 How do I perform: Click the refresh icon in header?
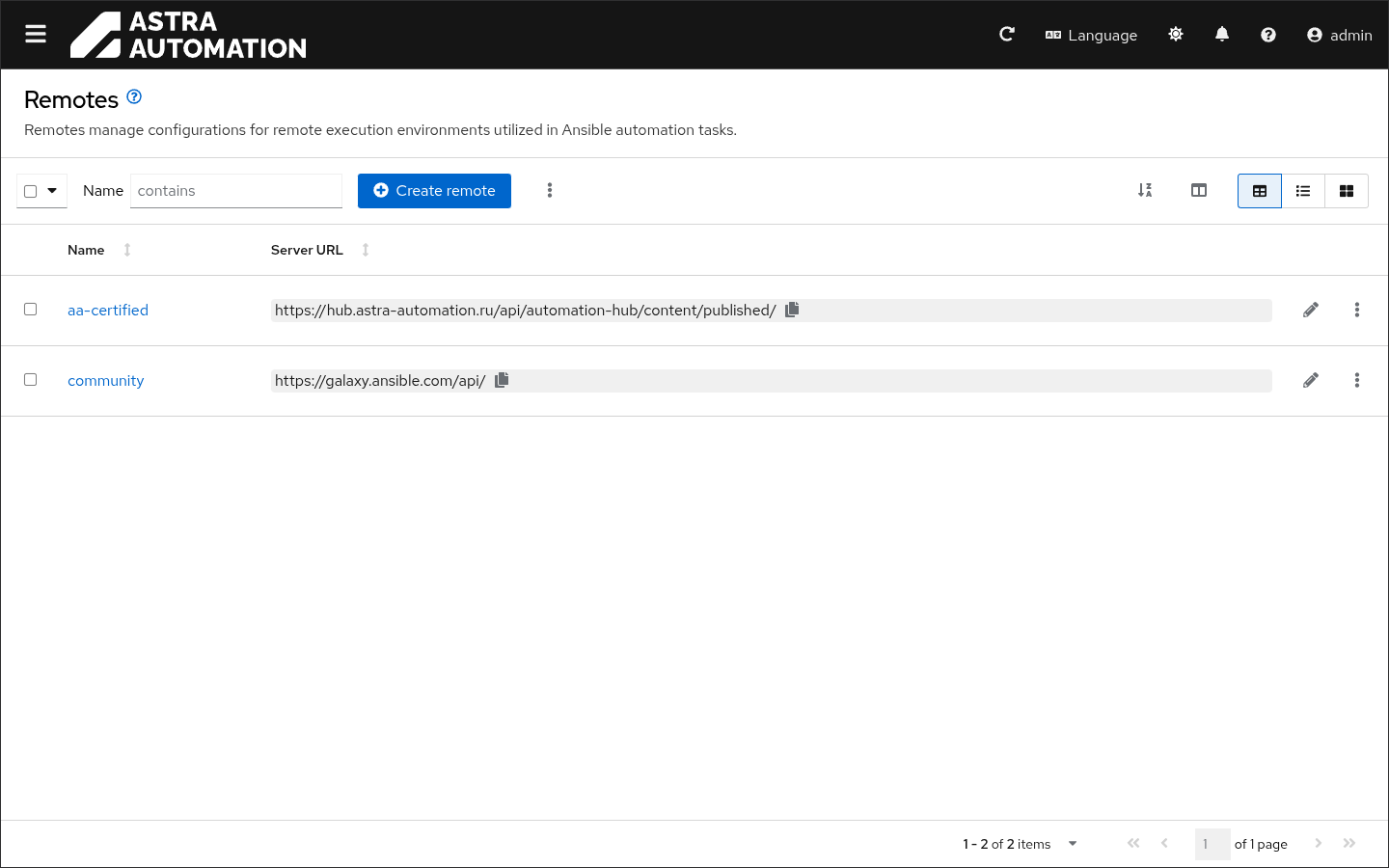[1007, 35]
